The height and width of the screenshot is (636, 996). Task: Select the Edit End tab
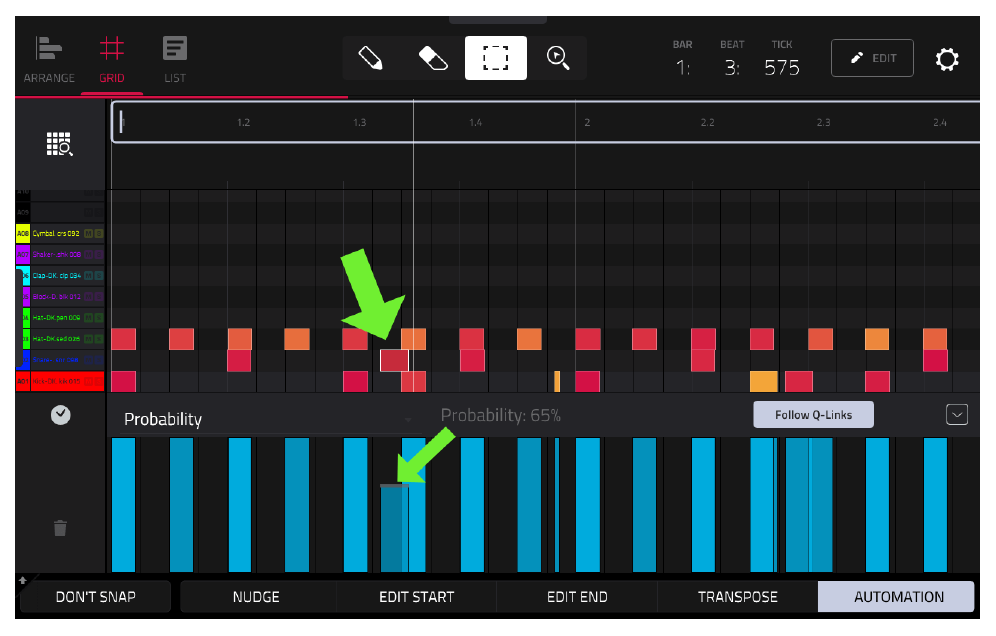tap(577, 597)
